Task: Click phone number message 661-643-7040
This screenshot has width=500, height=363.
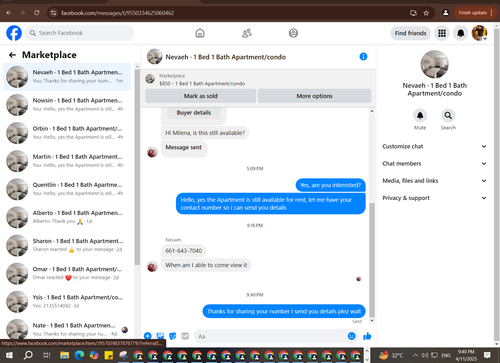Action: (x=184, y=251)
